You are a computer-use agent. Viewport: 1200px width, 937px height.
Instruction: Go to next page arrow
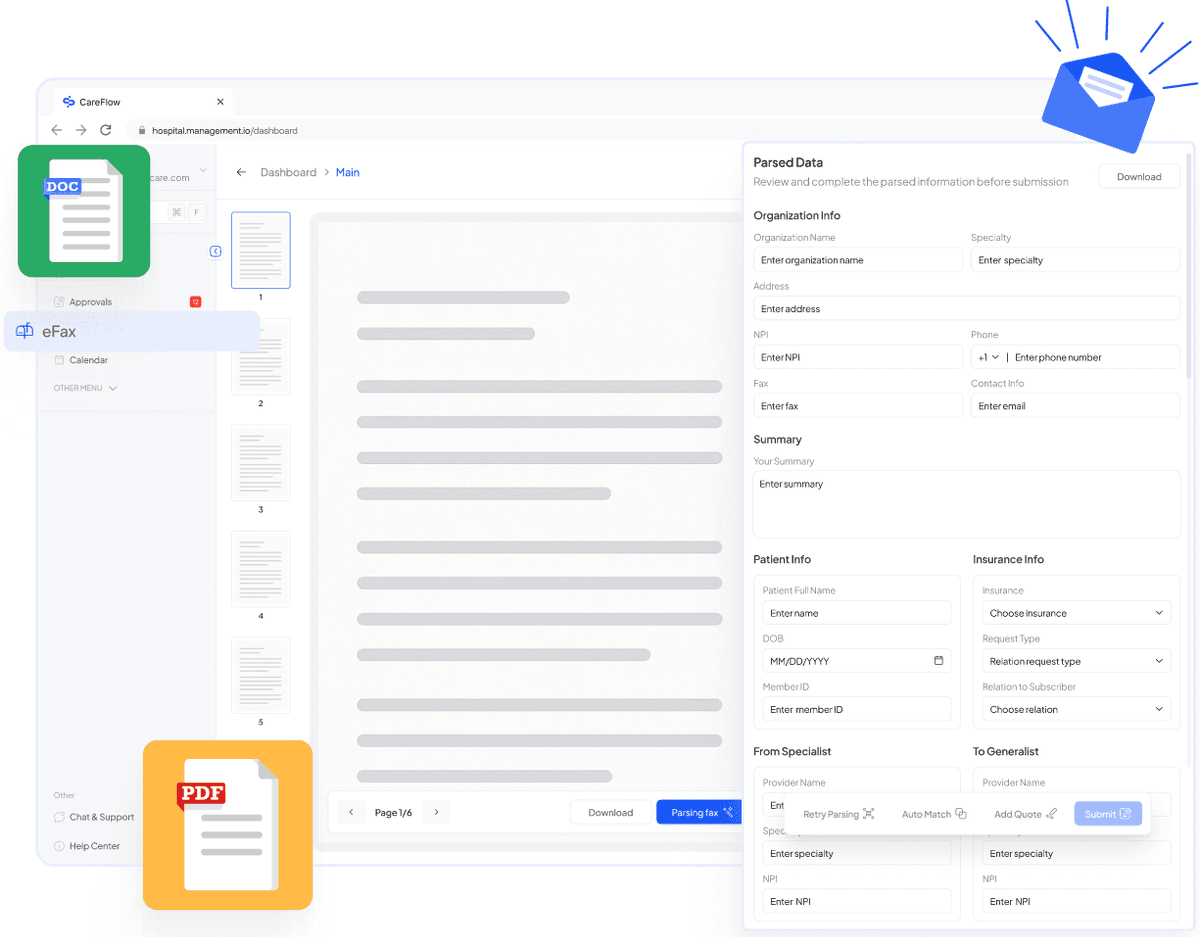pos(436,813)
